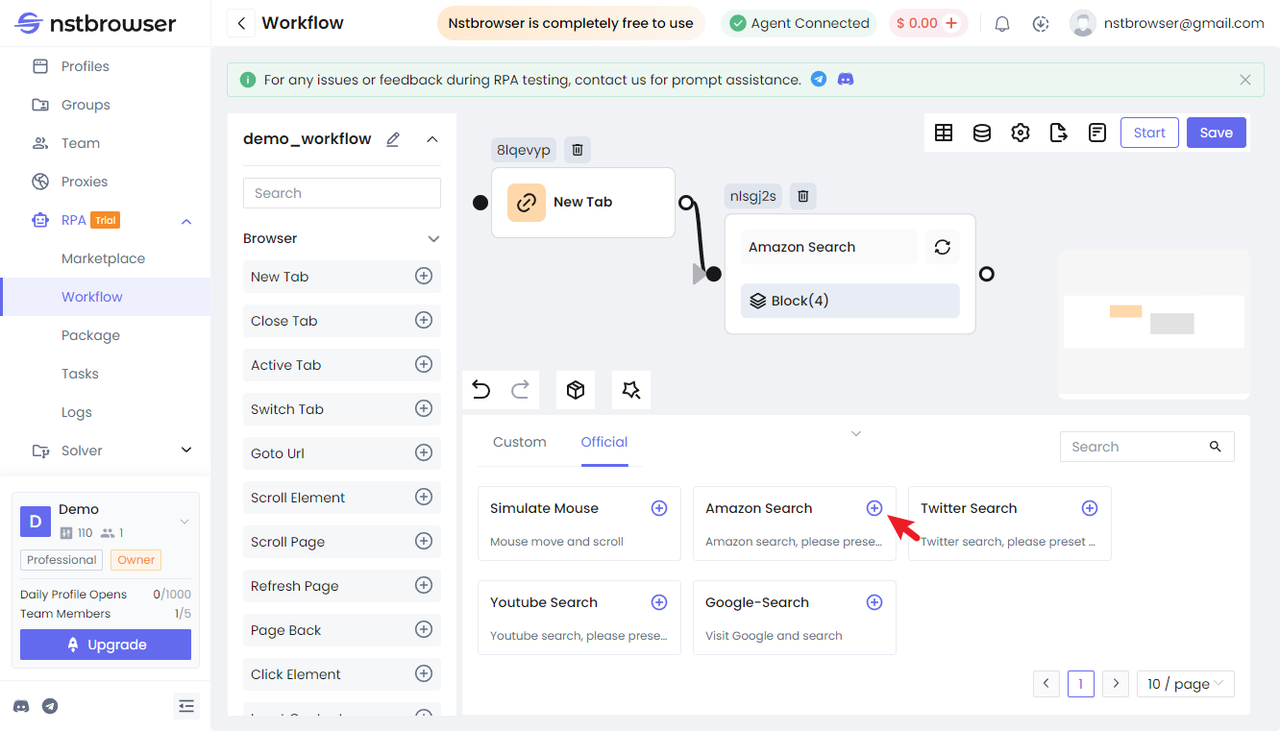Open page 1 in pagination
1280x731 pixels.
[x=1081, y=684]
